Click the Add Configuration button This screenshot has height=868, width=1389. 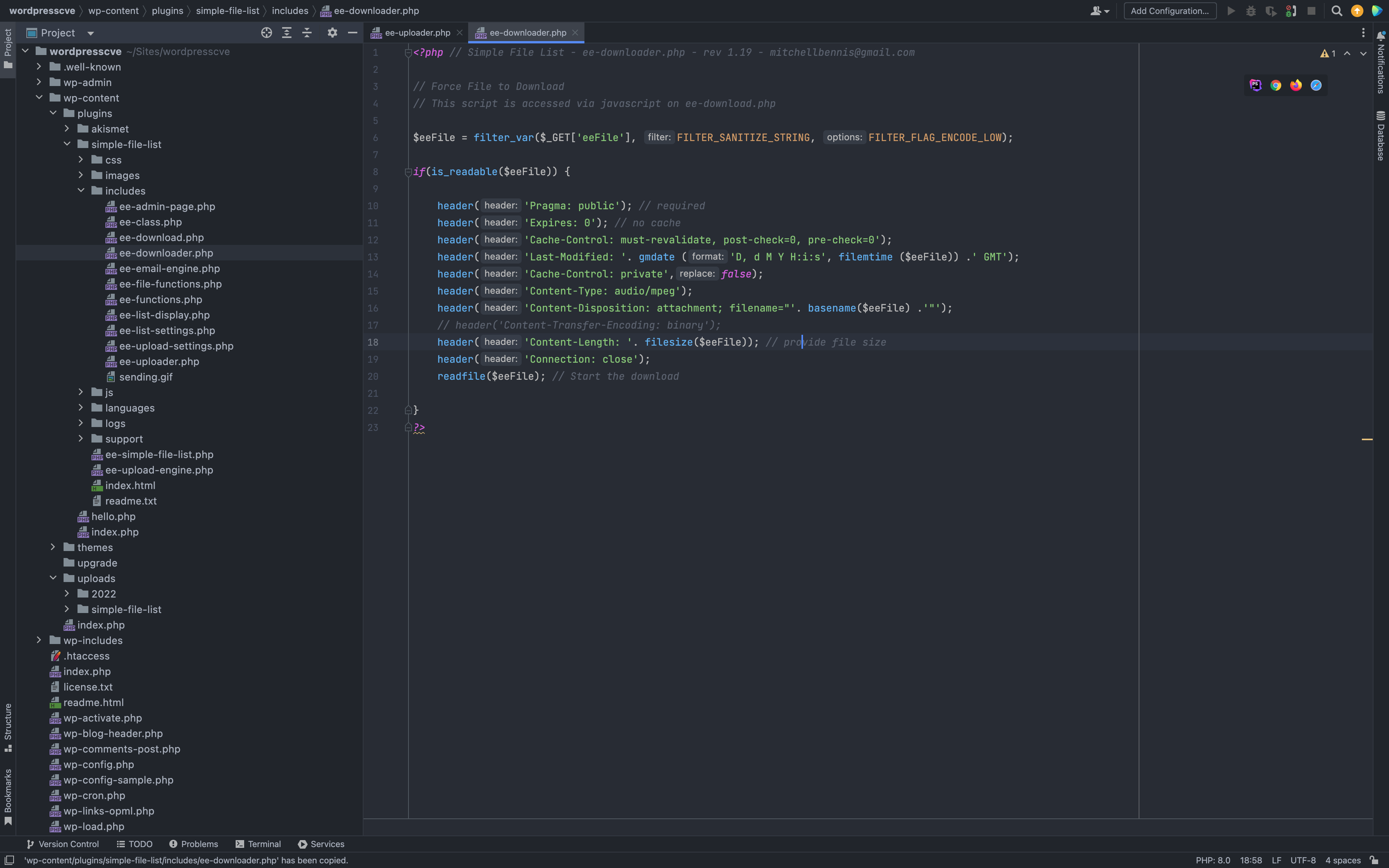point(1169,11)
